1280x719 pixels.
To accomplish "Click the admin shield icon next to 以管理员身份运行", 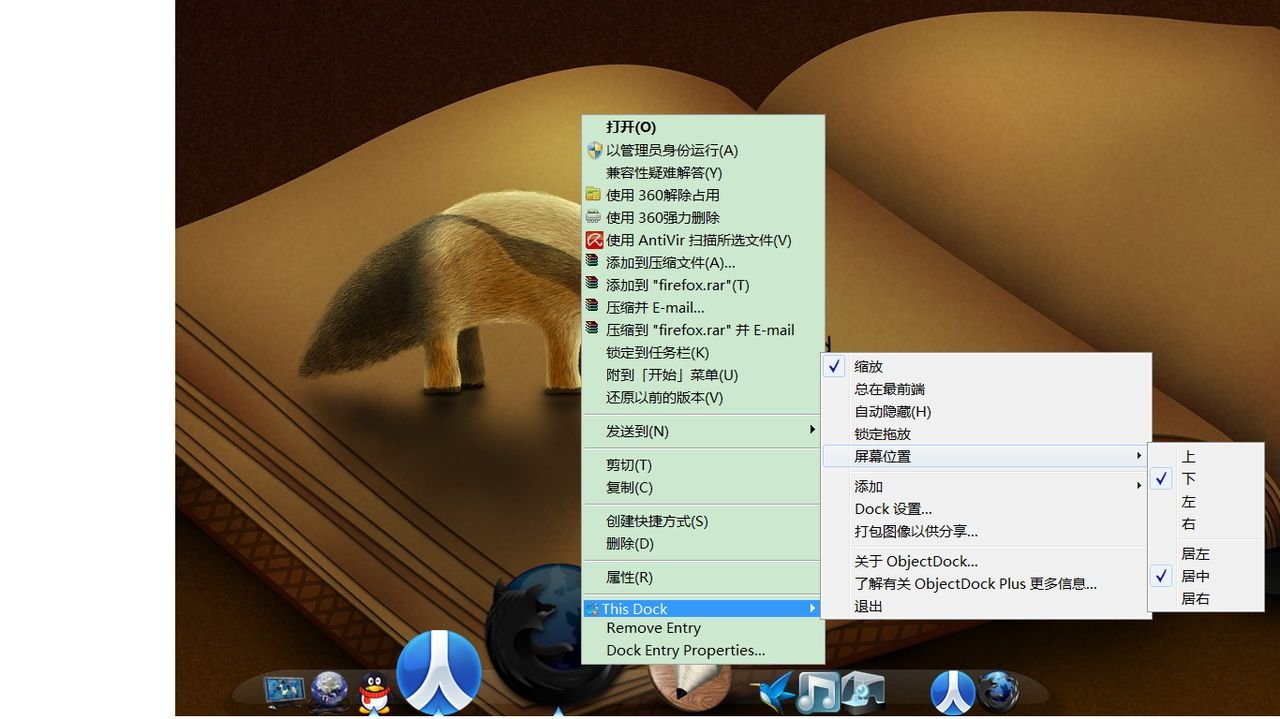I will tap(594, 150).
